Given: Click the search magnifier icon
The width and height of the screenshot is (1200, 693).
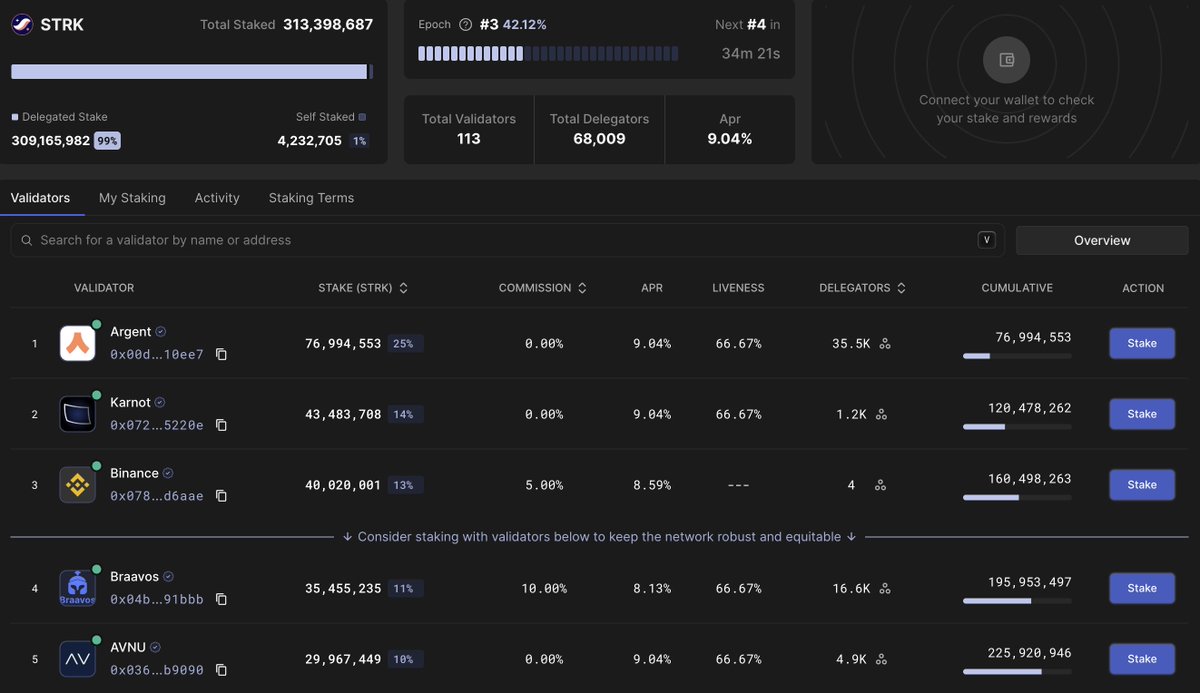Looking at the screenshot, I should pos(27,241).
